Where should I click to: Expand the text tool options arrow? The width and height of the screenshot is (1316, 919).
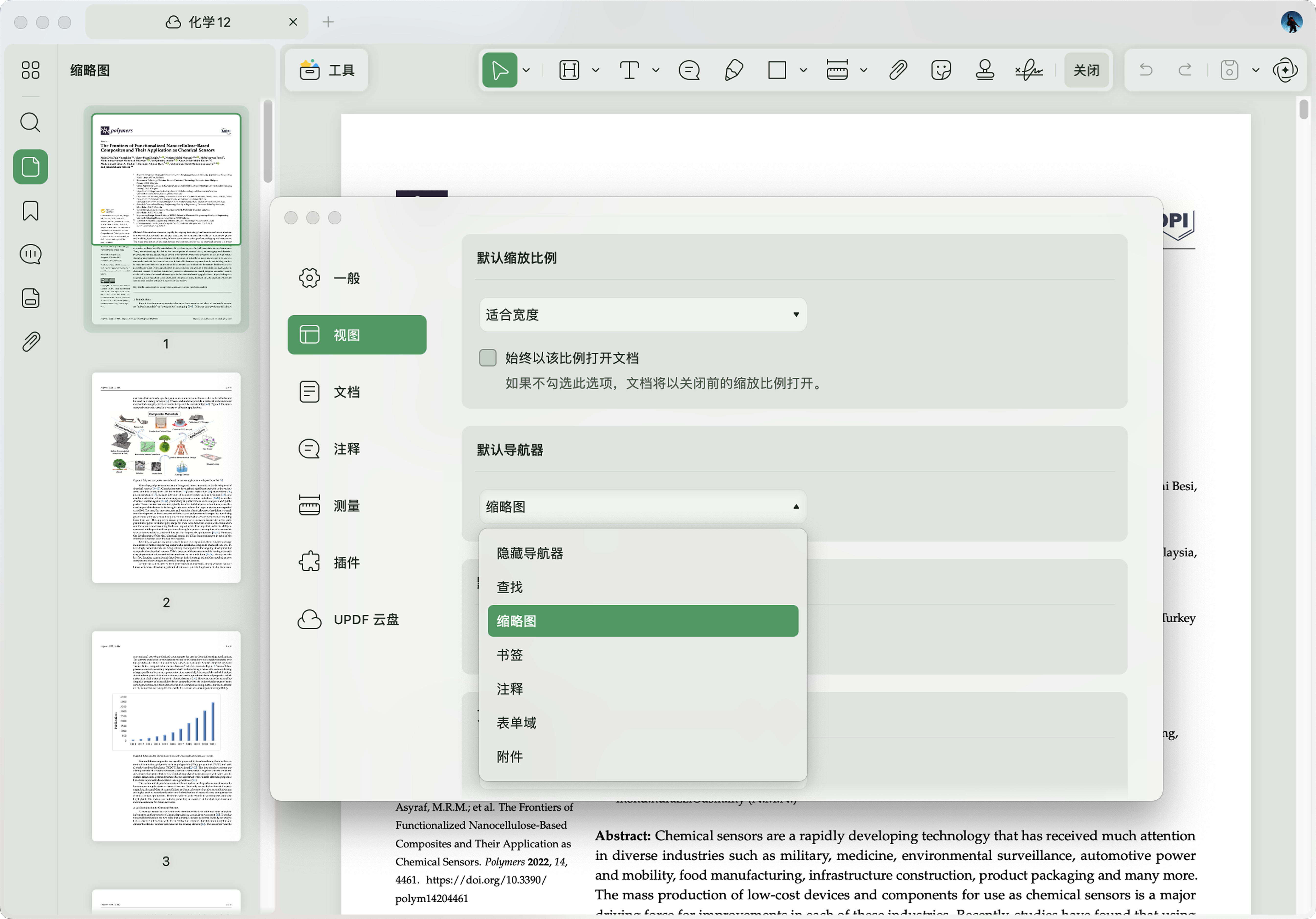(656, 70)
